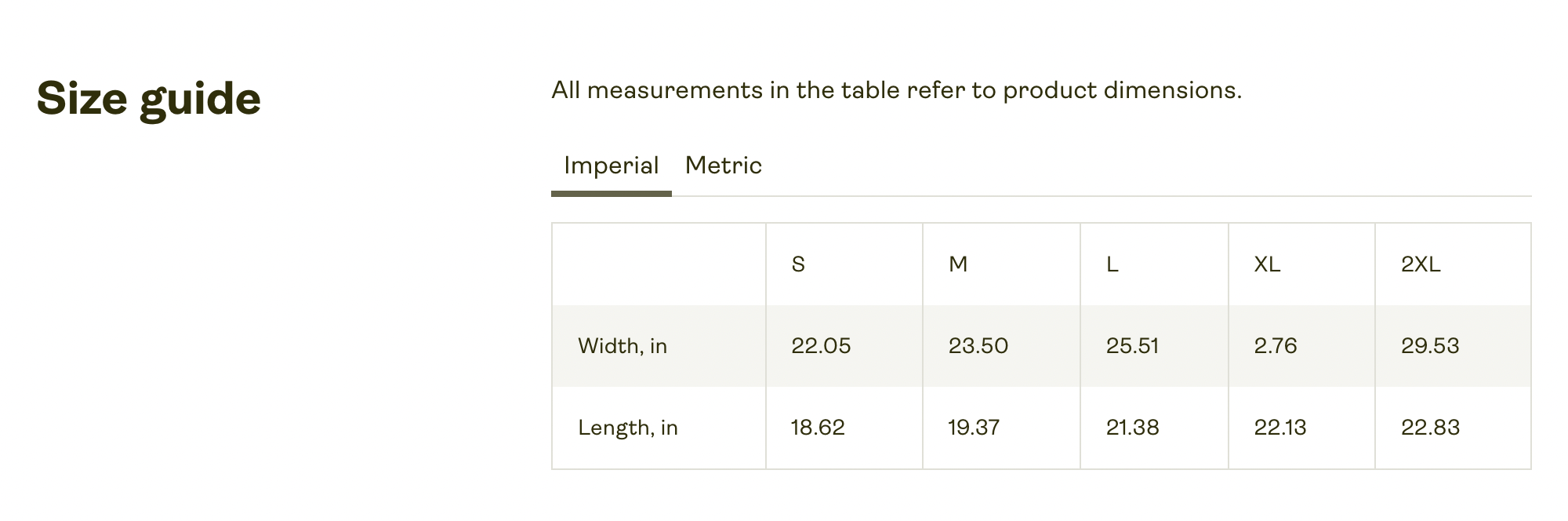Select the XL column header
The height and width of the screenshot is (521, 1568).
pyautogui.click(x=1267, y=264)
